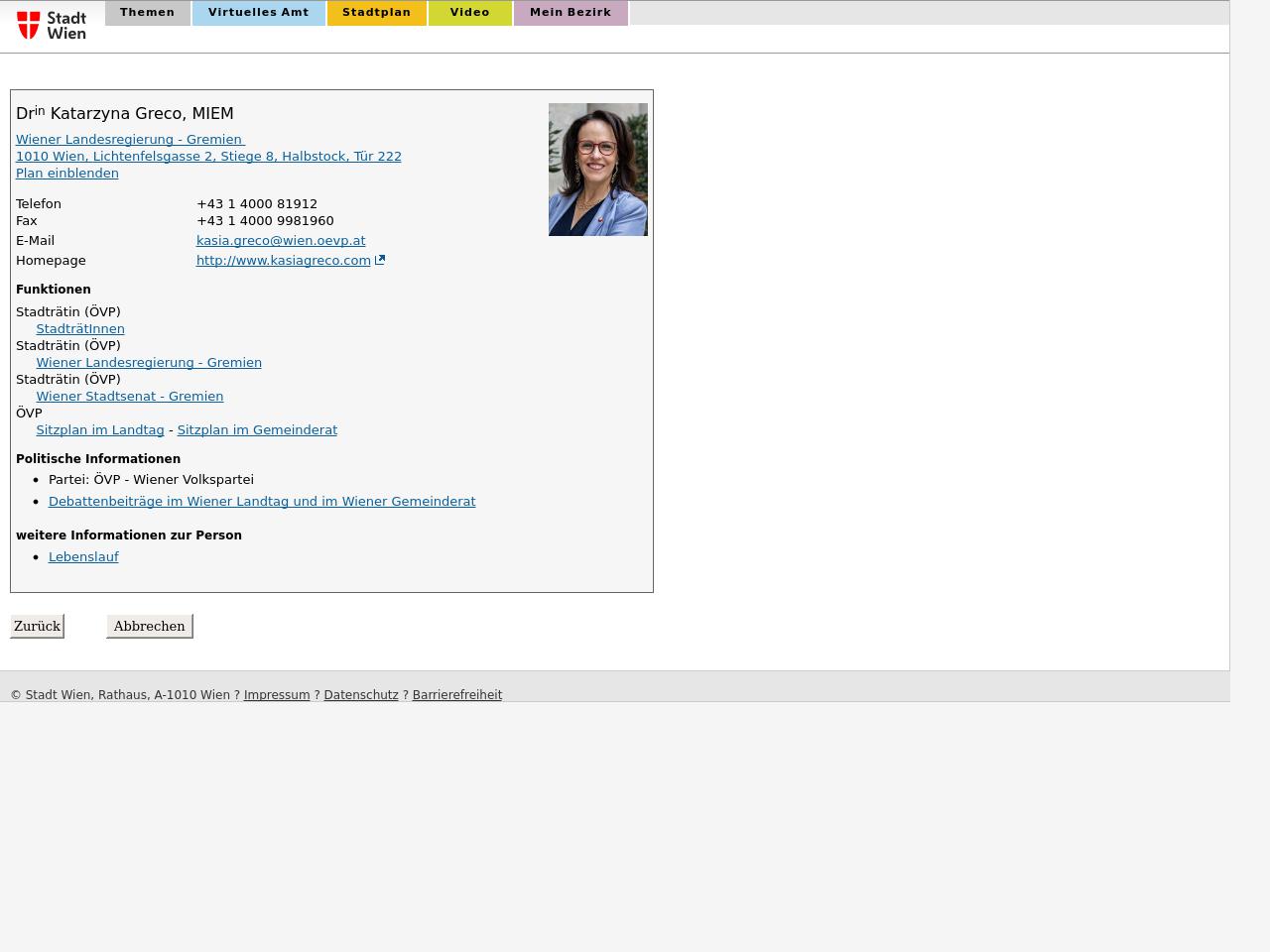This screenshot has height=952, width=1270.
Task: View the Sitzplan im Gemeinderat
Action: 257,429
